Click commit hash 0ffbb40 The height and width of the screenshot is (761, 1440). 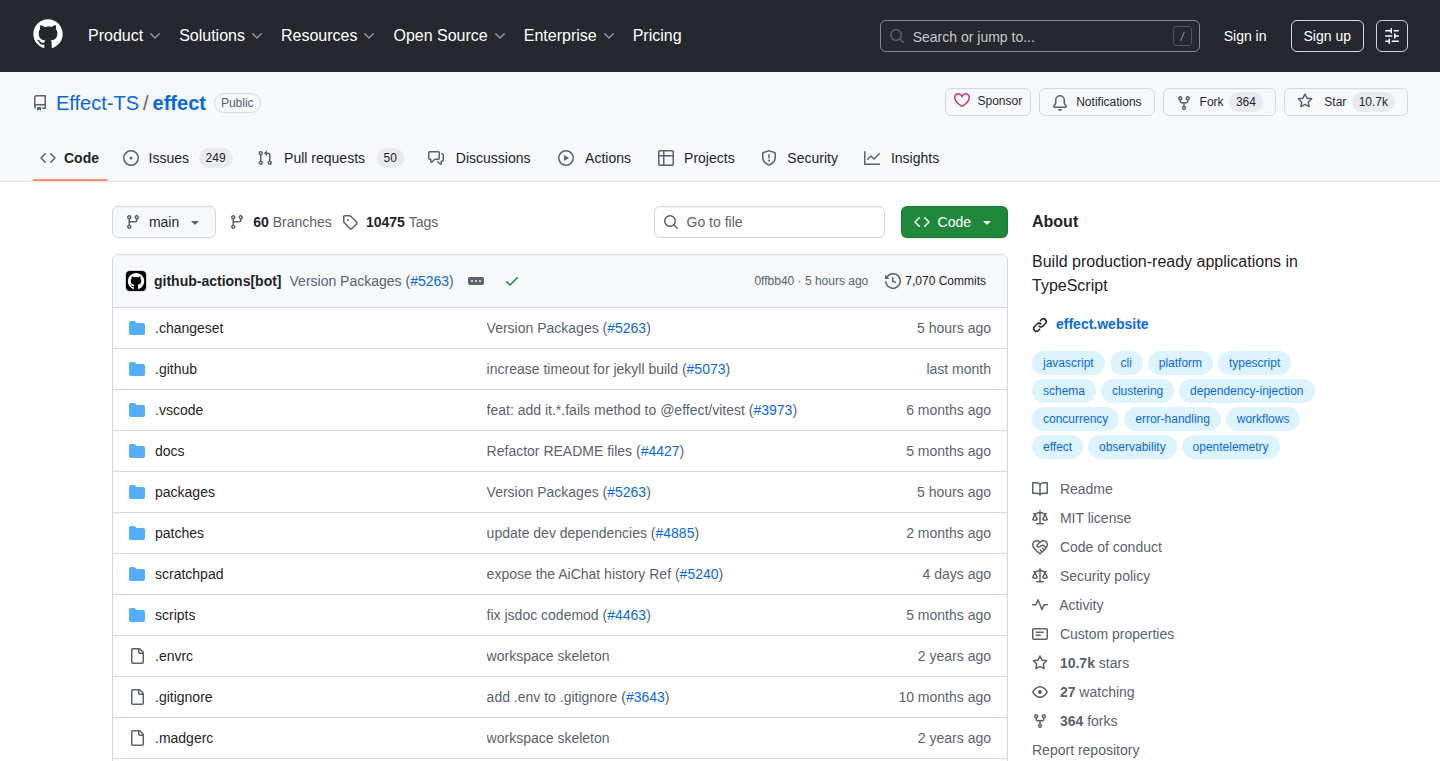(x=774, y=281)
